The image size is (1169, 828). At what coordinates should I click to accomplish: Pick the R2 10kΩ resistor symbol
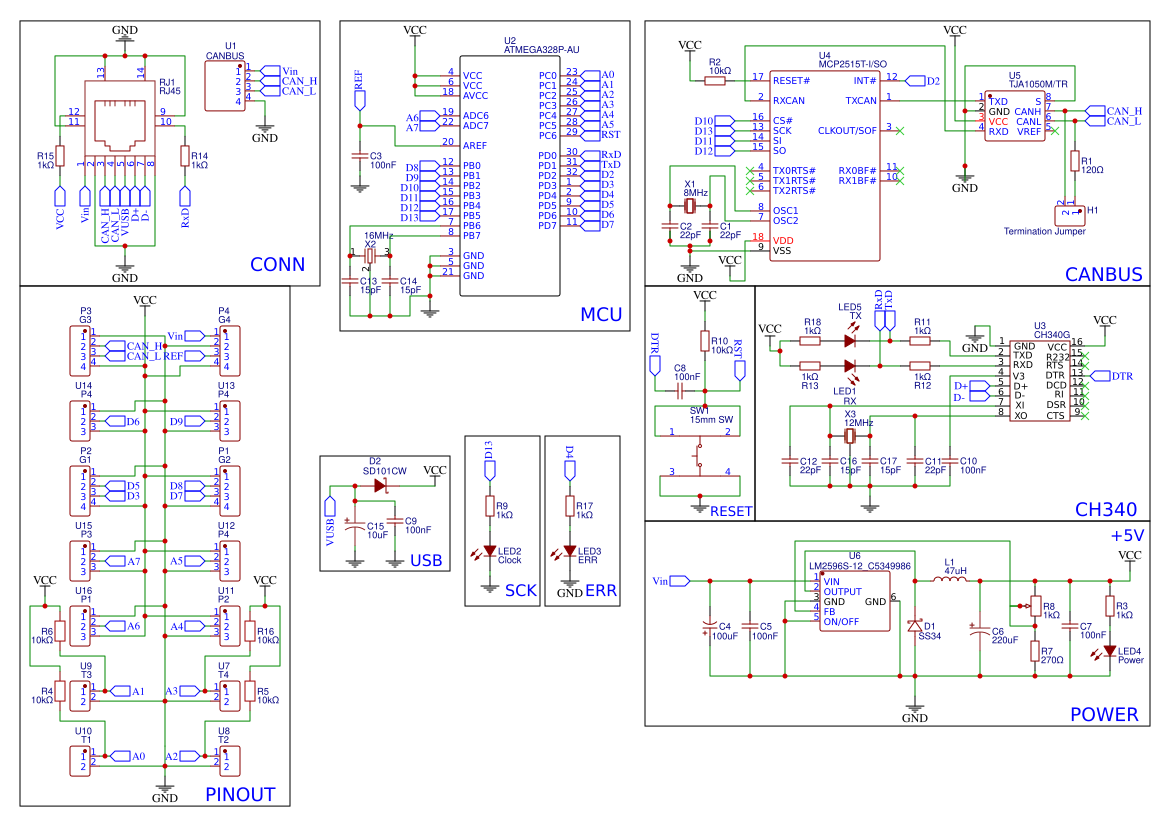pyautogui.click(x=714, y=80)
